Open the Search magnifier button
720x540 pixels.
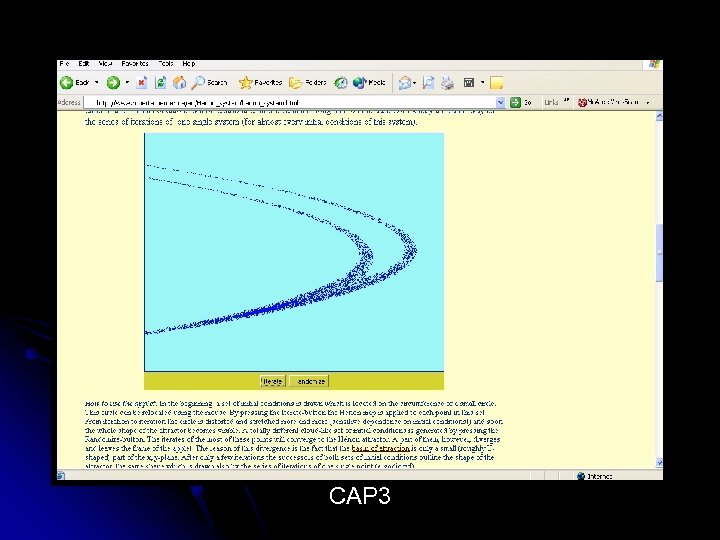pyautogui.click(x=209, y=83)
